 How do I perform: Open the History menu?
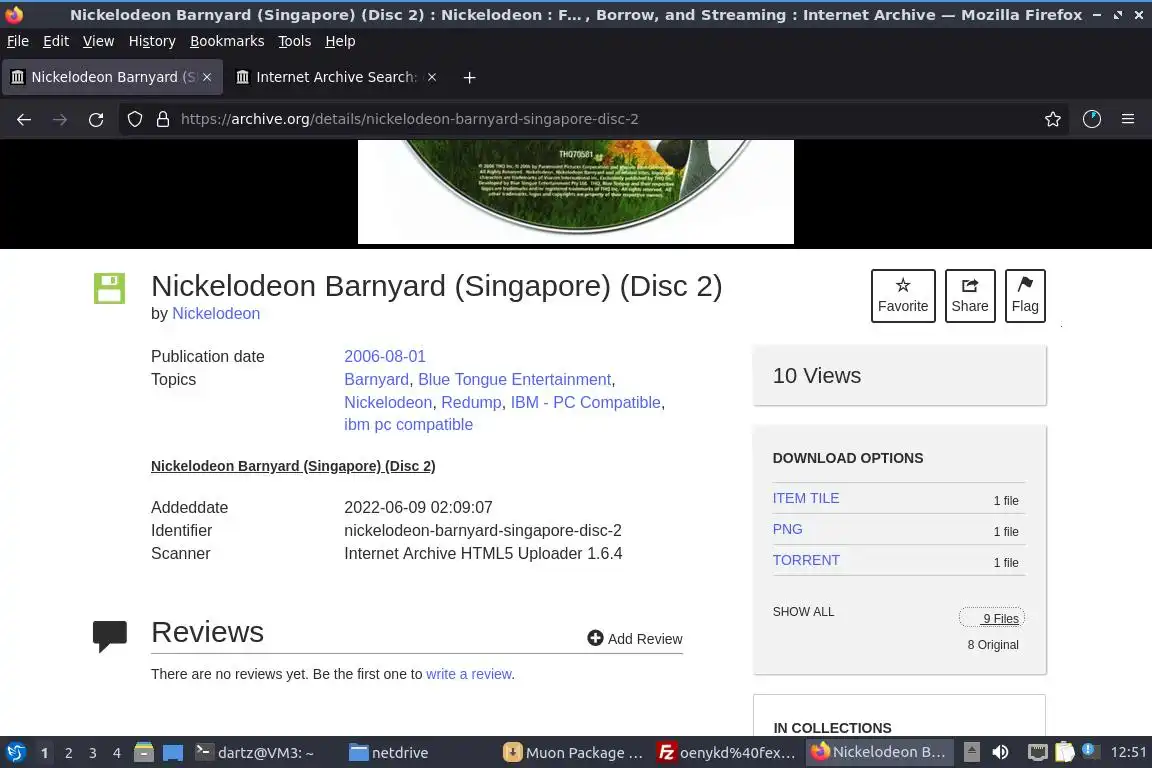coord(152,41)
